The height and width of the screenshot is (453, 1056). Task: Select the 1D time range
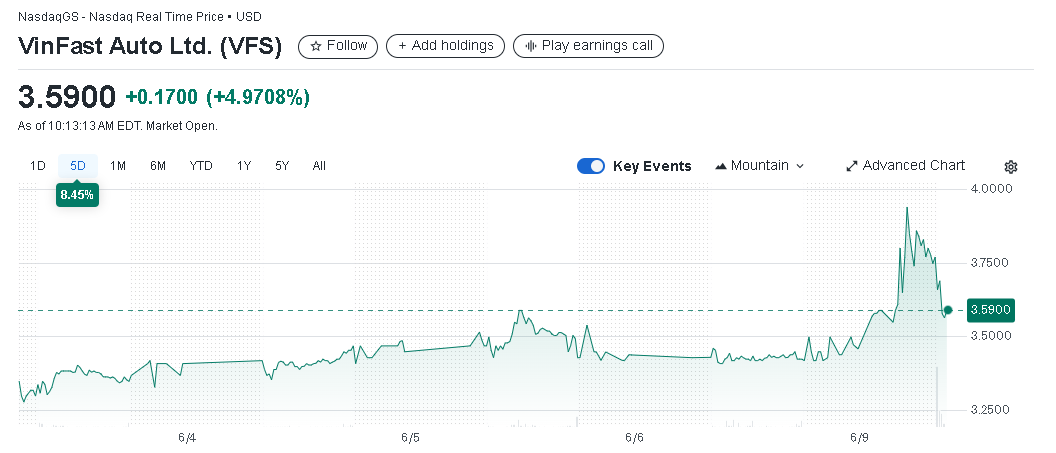pyautogui.click(x=38, y=166)
